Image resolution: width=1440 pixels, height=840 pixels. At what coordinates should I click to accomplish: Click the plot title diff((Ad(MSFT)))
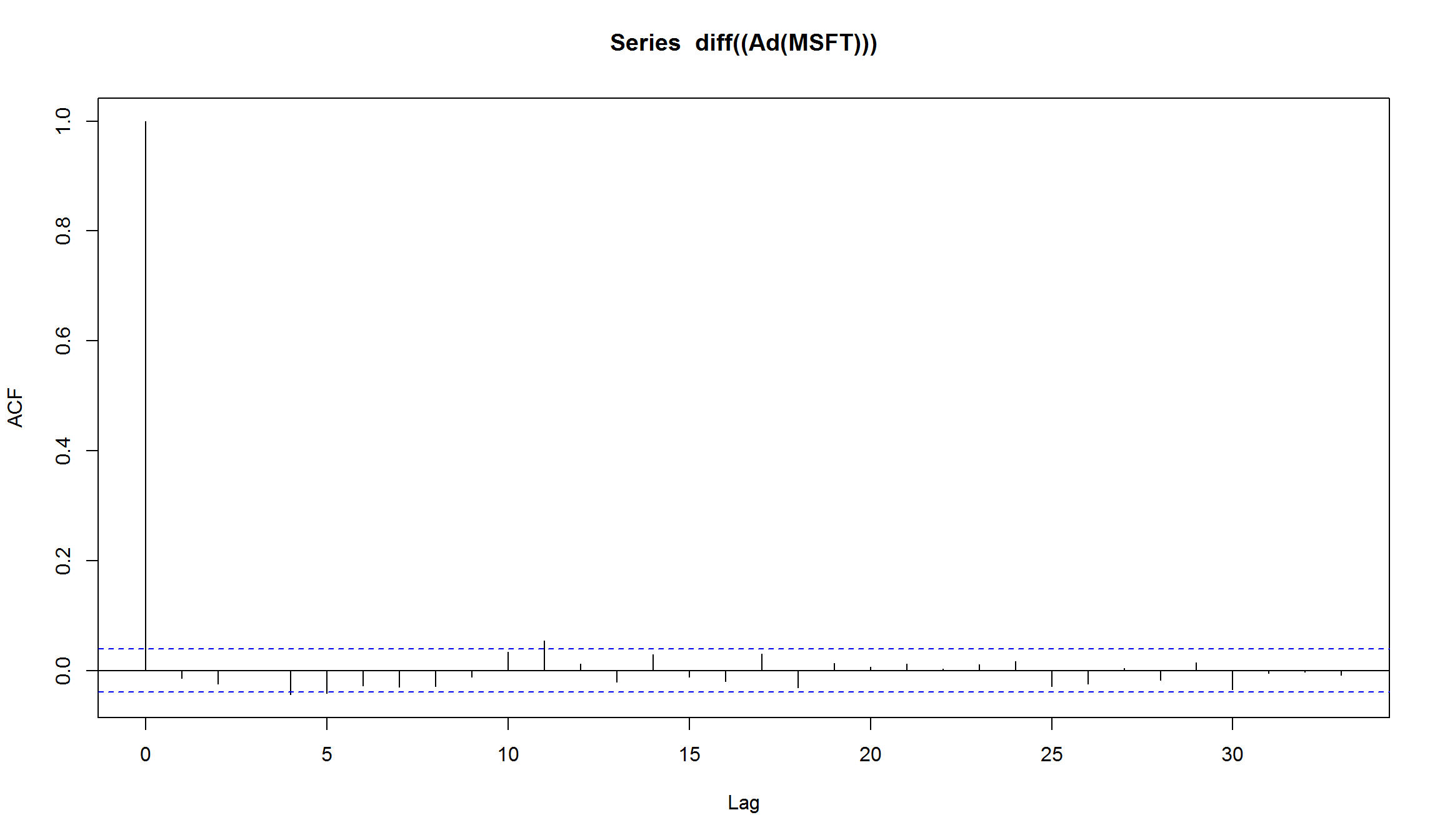[x=743, y=43]
